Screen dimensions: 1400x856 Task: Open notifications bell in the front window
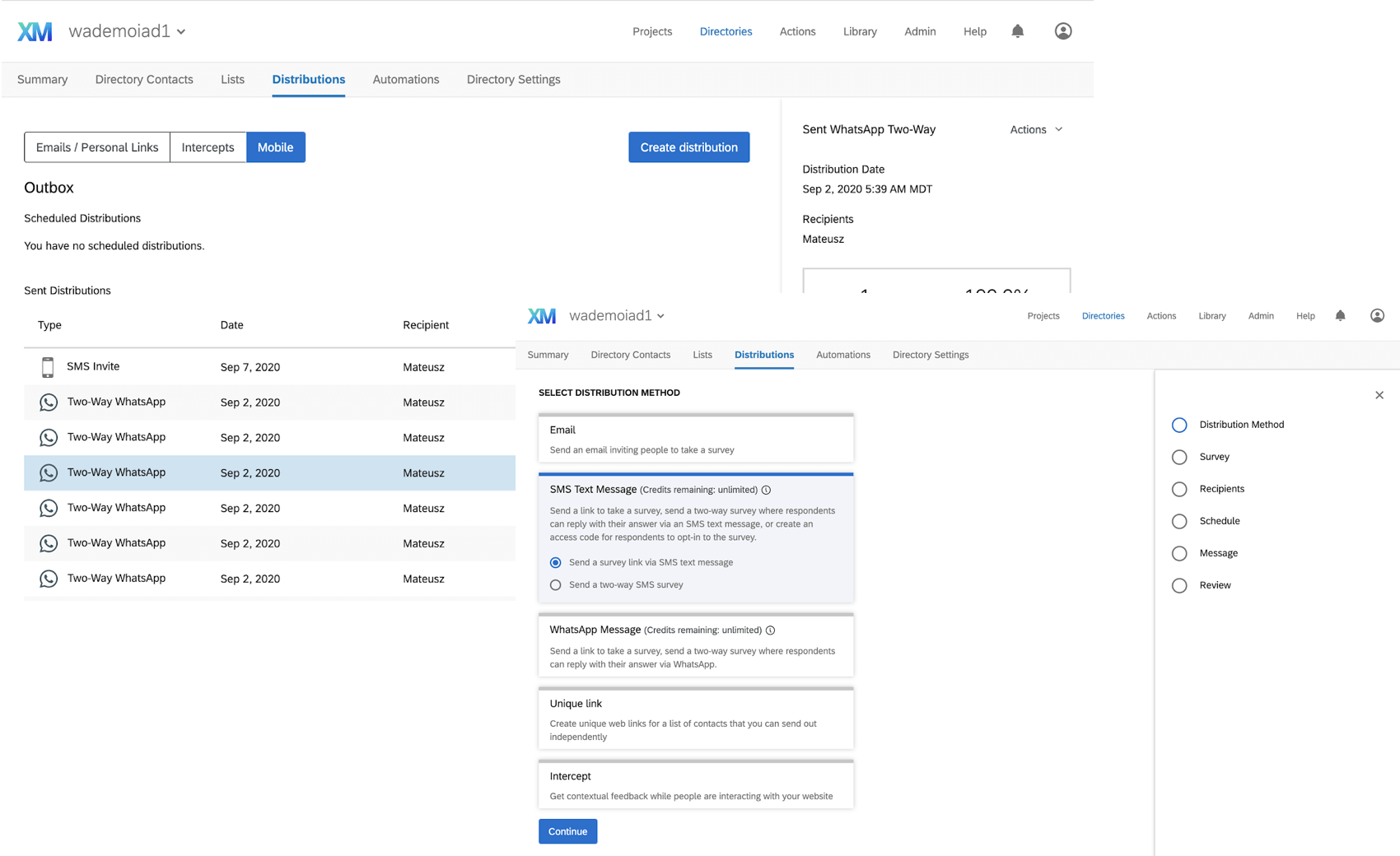tap(1340, 316)
